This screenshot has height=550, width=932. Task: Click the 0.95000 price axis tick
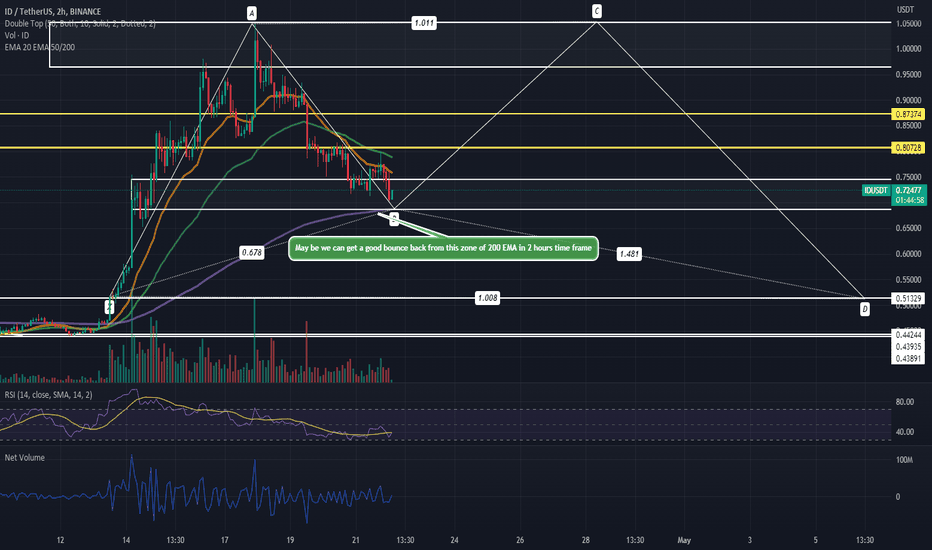click(x=909, y=74)
